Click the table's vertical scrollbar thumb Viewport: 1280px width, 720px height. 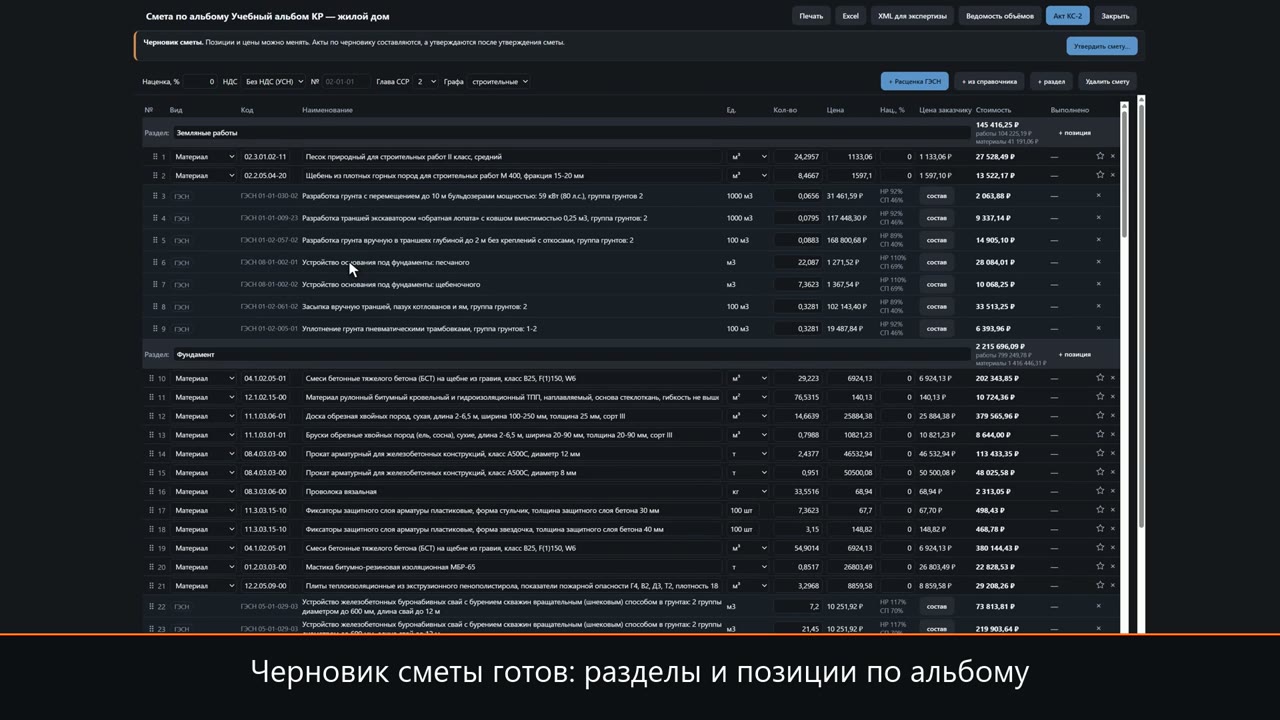click(x=1124, y=172)
